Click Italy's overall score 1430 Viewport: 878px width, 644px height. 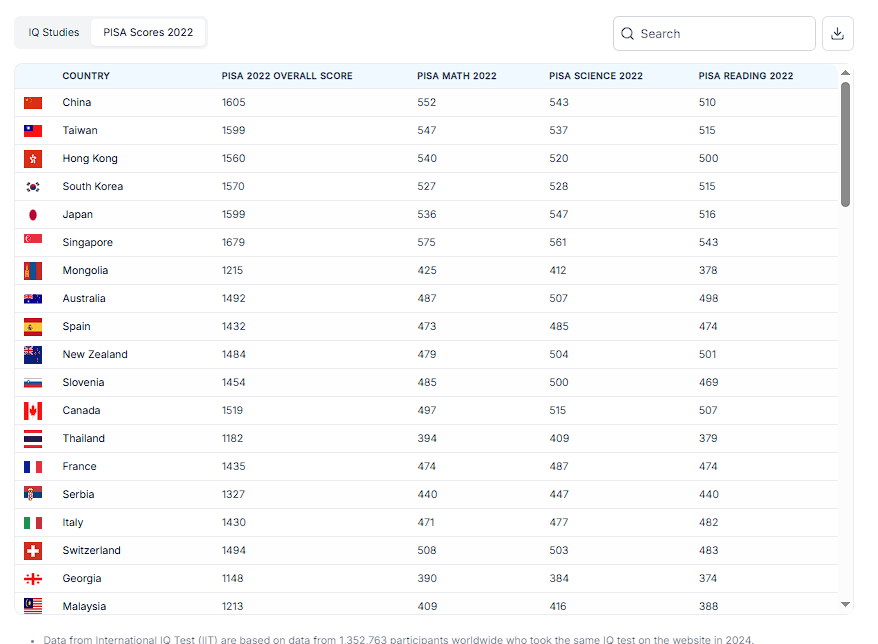coord(233,522)
